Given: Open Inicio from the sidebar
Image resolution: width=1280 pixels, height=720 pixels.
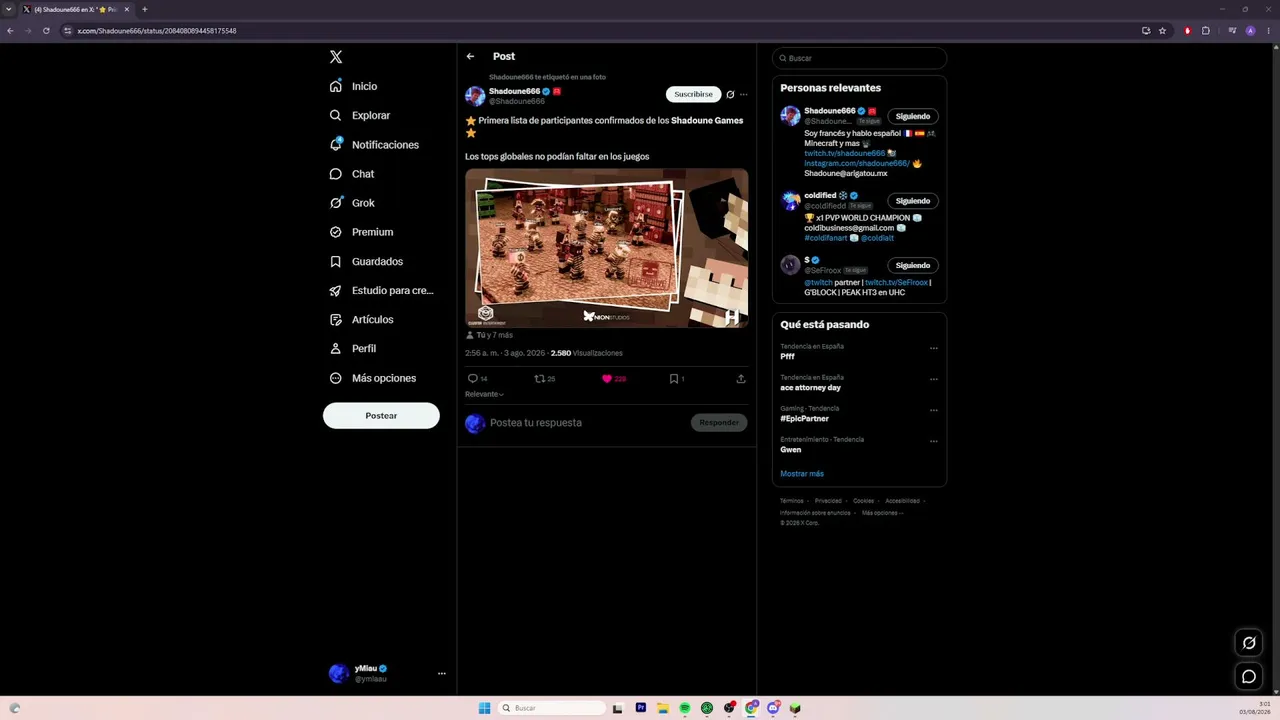Looking at the screenshot, I should (354, 86).
